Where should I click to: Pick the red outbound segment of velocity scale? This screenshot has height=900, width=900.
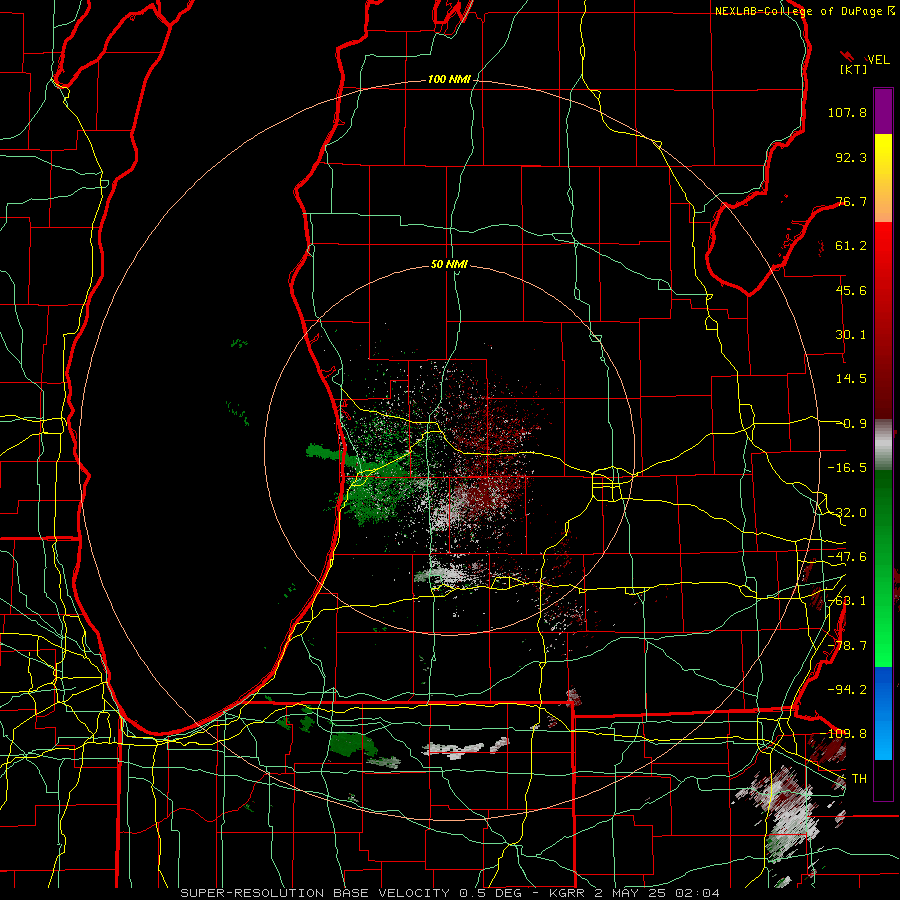[883, 320]
